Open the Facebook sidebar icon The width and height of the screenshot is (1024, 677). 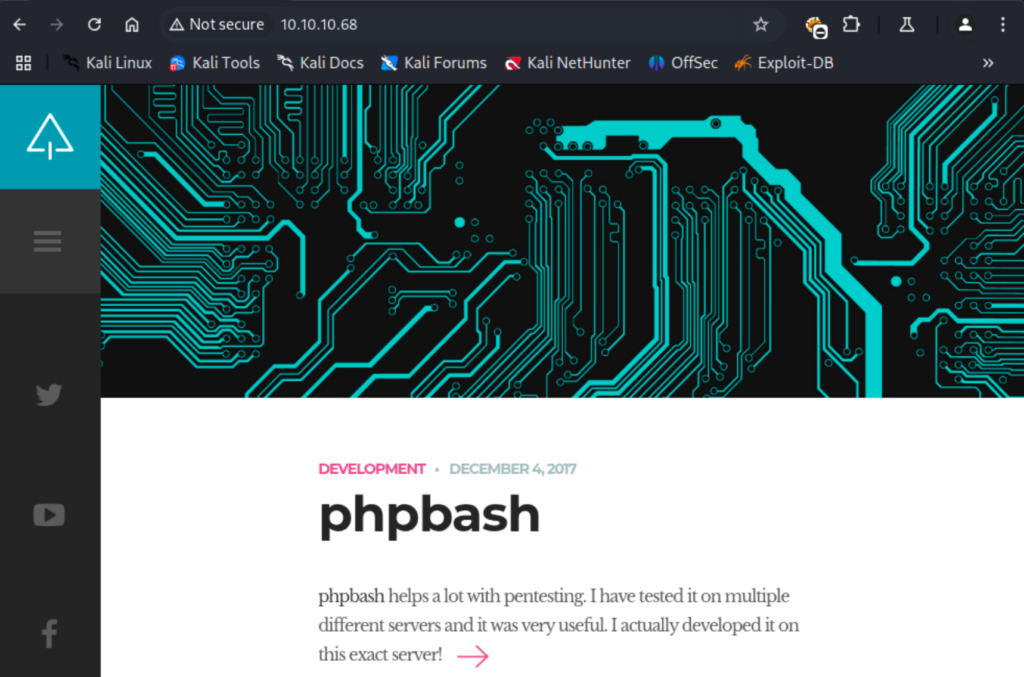[x=49, y=633]
